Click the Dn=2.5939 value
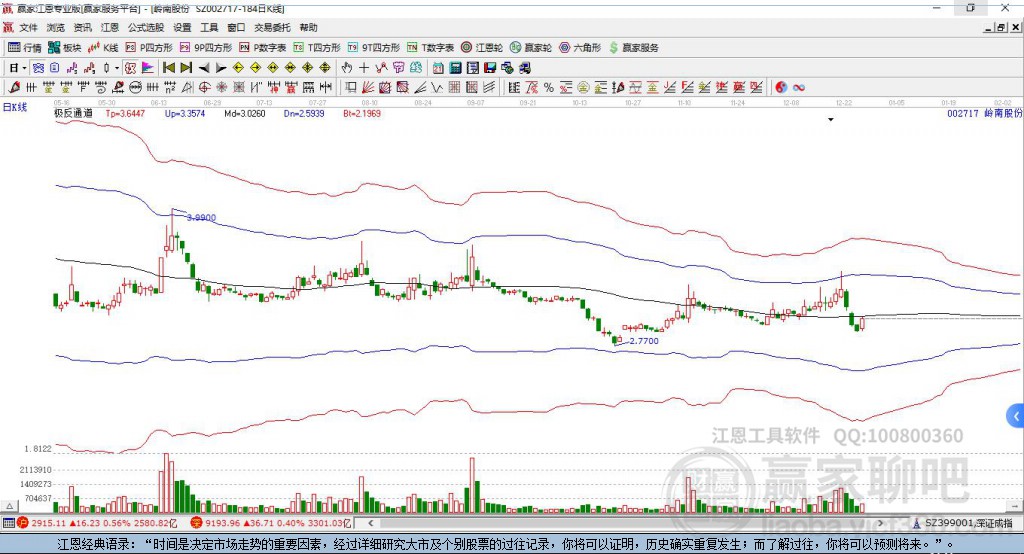 (304, 113)
